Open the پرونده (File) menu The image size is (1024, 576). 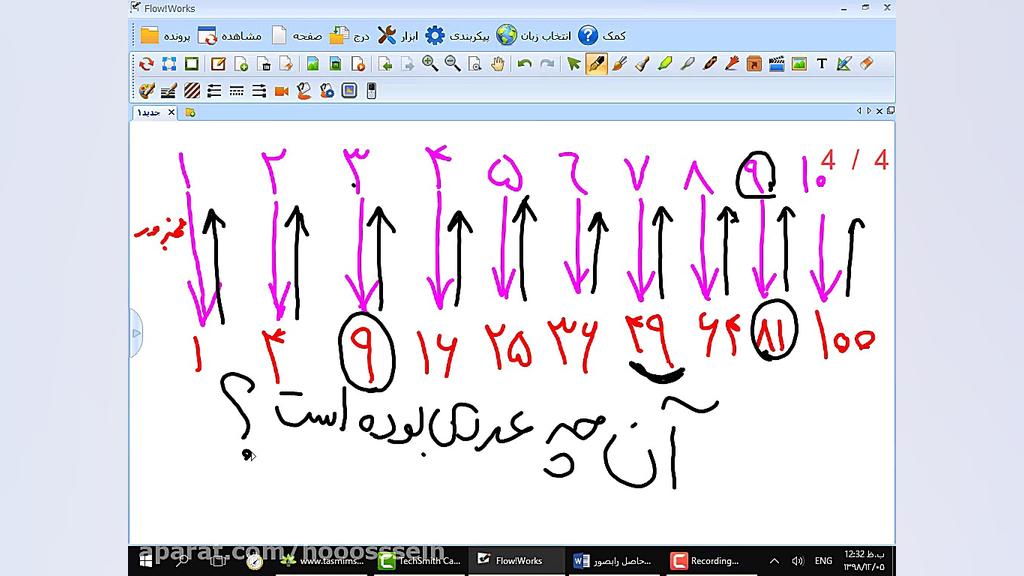pos(165,36)
